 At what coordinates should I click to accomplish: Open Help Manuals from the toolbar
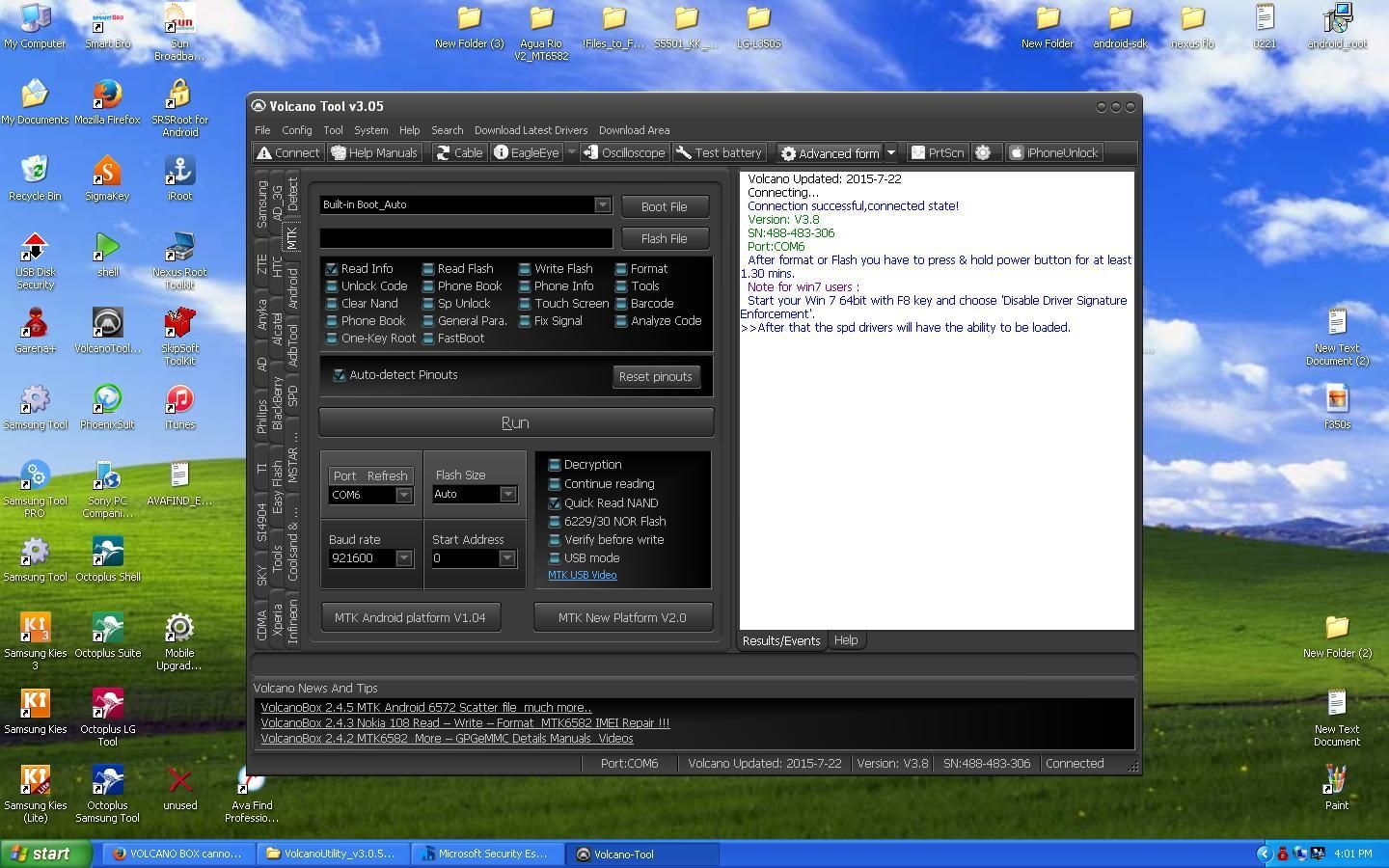(x=374, y=152)
